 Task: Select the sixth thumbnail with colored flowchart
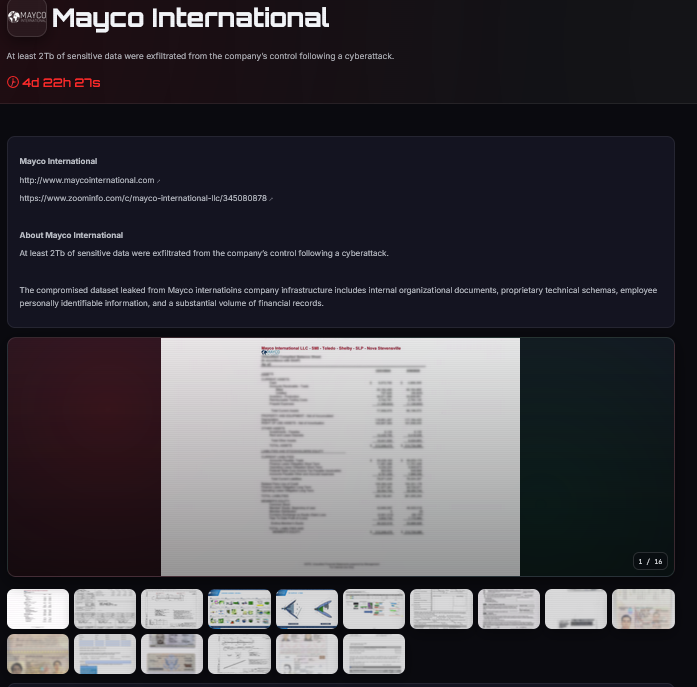374,609
